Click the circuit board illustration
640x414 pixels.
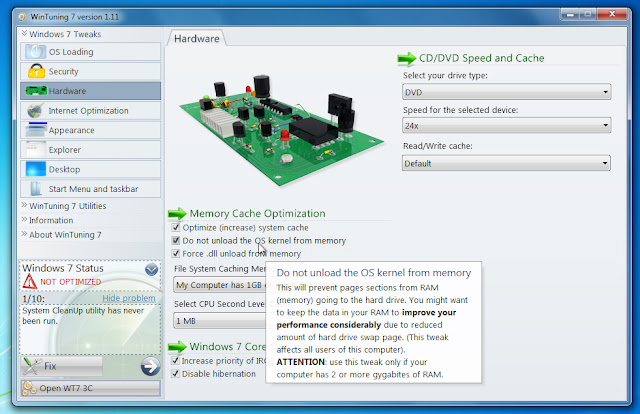click(282, 130)
